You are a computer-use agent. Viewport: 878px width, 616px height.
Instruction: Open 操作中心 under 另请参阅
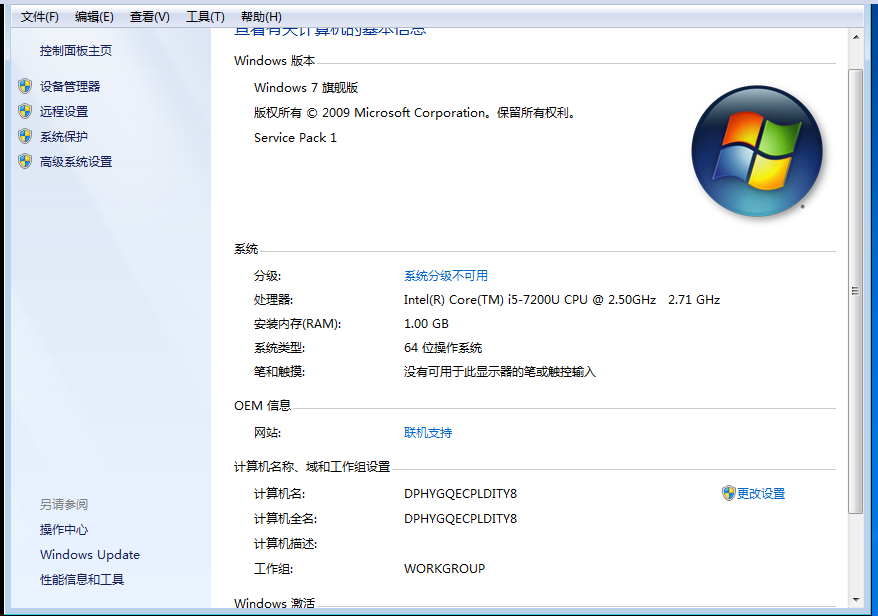tap(64, 530)
